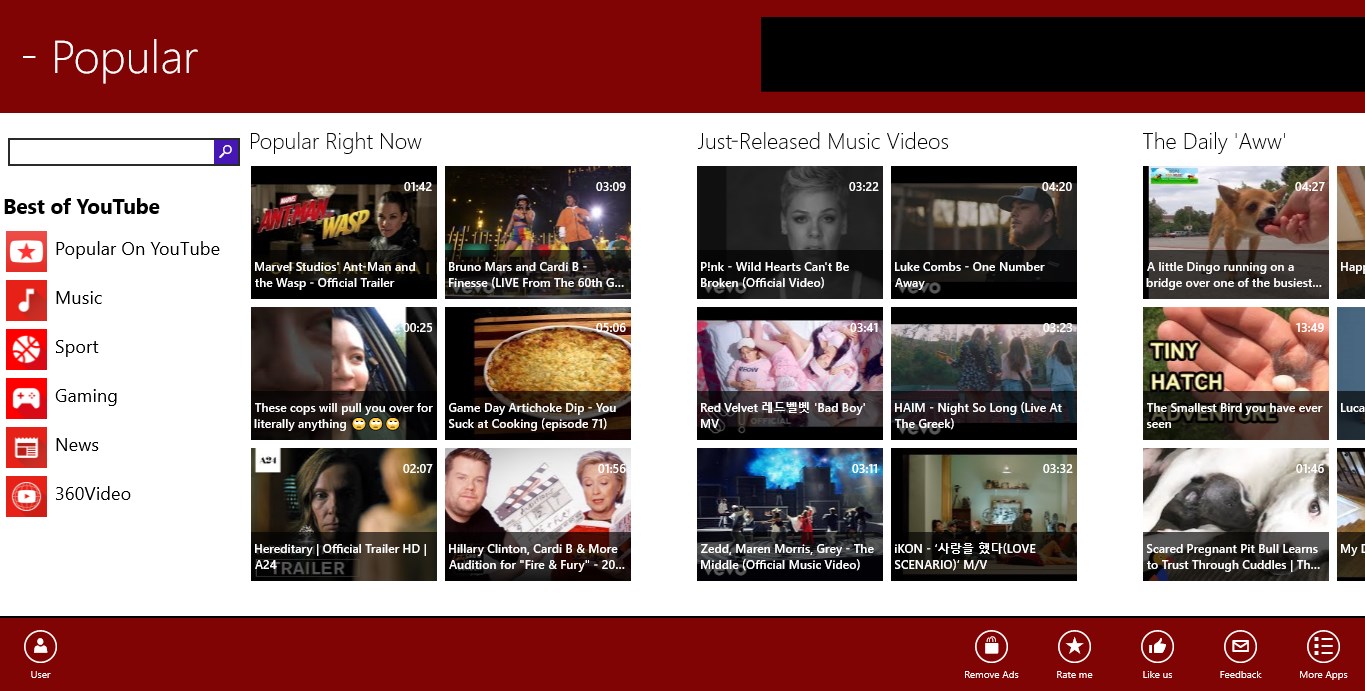1365x691 pixels.
Task: Play Scared Pregnant Pit Bull video
Action: pyautogui.click(x=1236, y=514)
